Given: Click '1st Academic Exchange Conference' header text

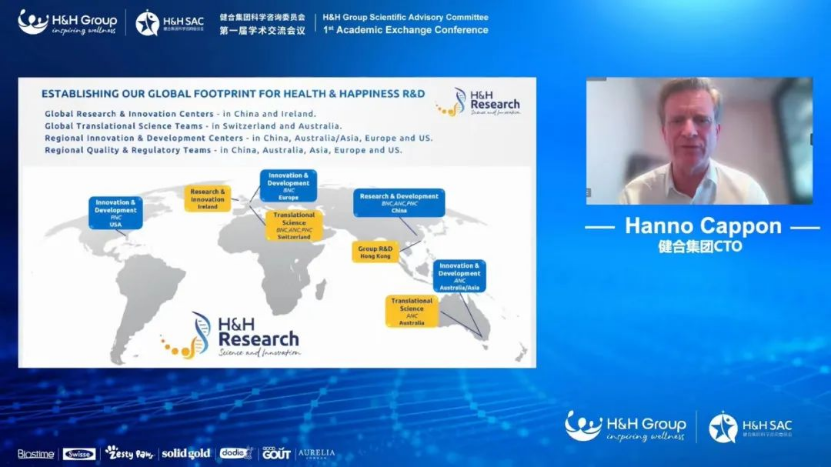Looking at the screenshot, I should point(405,30).
